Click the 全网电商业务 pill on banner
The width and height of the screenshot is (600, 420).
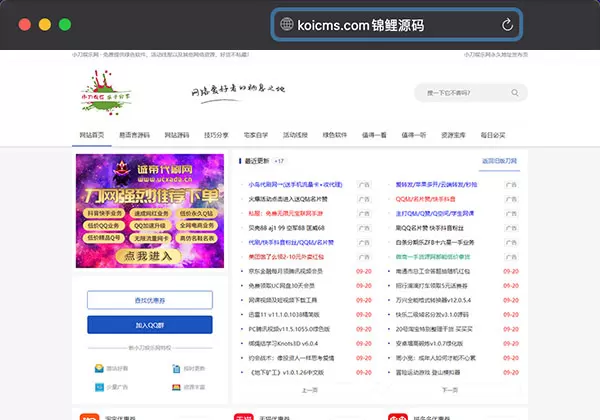(197, 225)
